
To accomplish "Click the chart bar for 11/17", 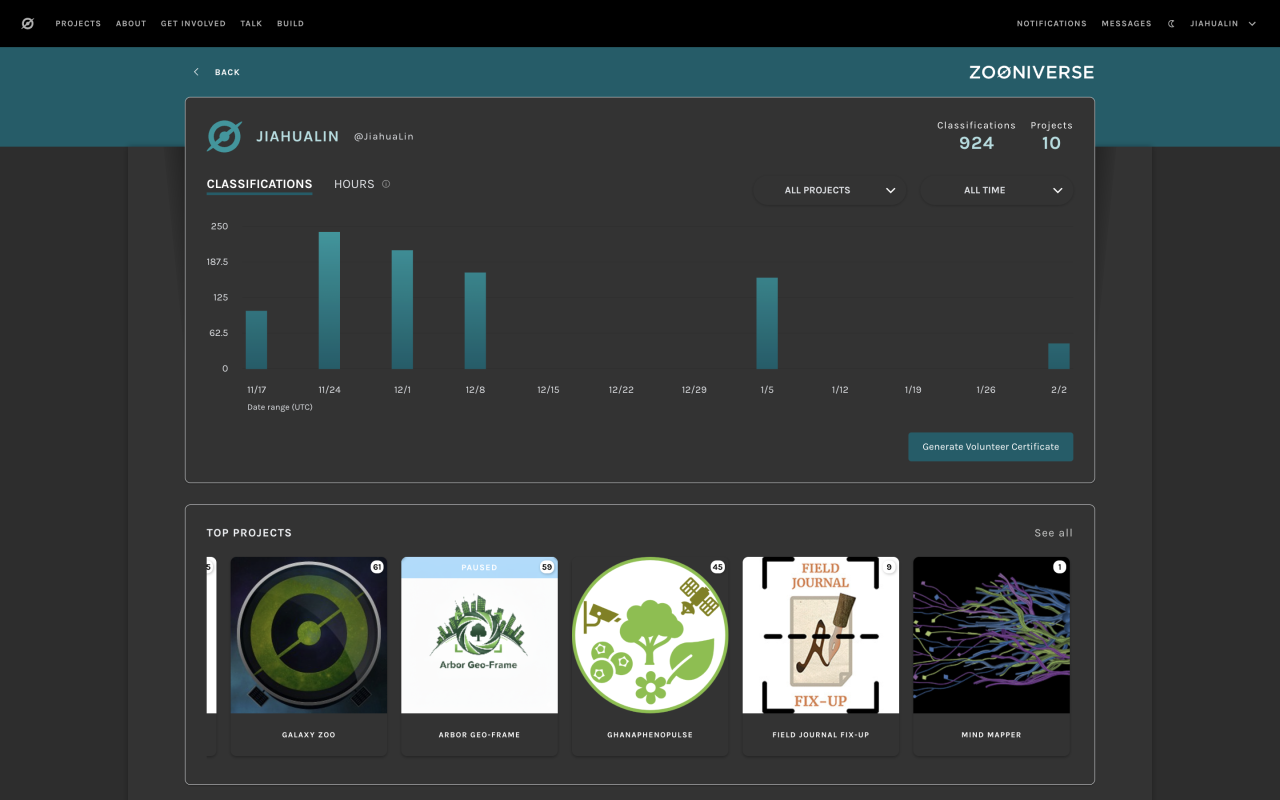I will (x=257, y=340).
